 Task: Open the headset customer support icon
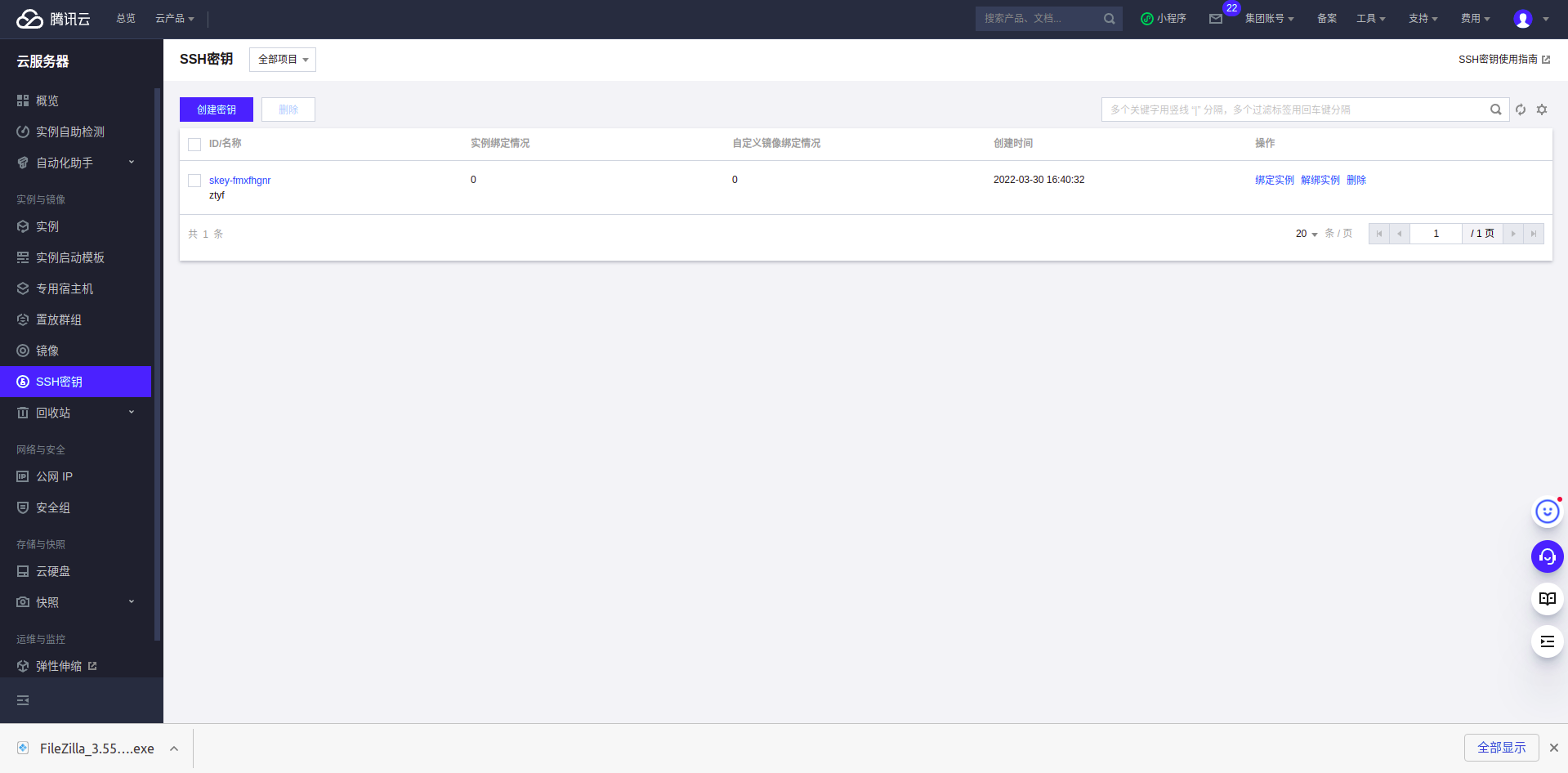(x=1548, y=556)
